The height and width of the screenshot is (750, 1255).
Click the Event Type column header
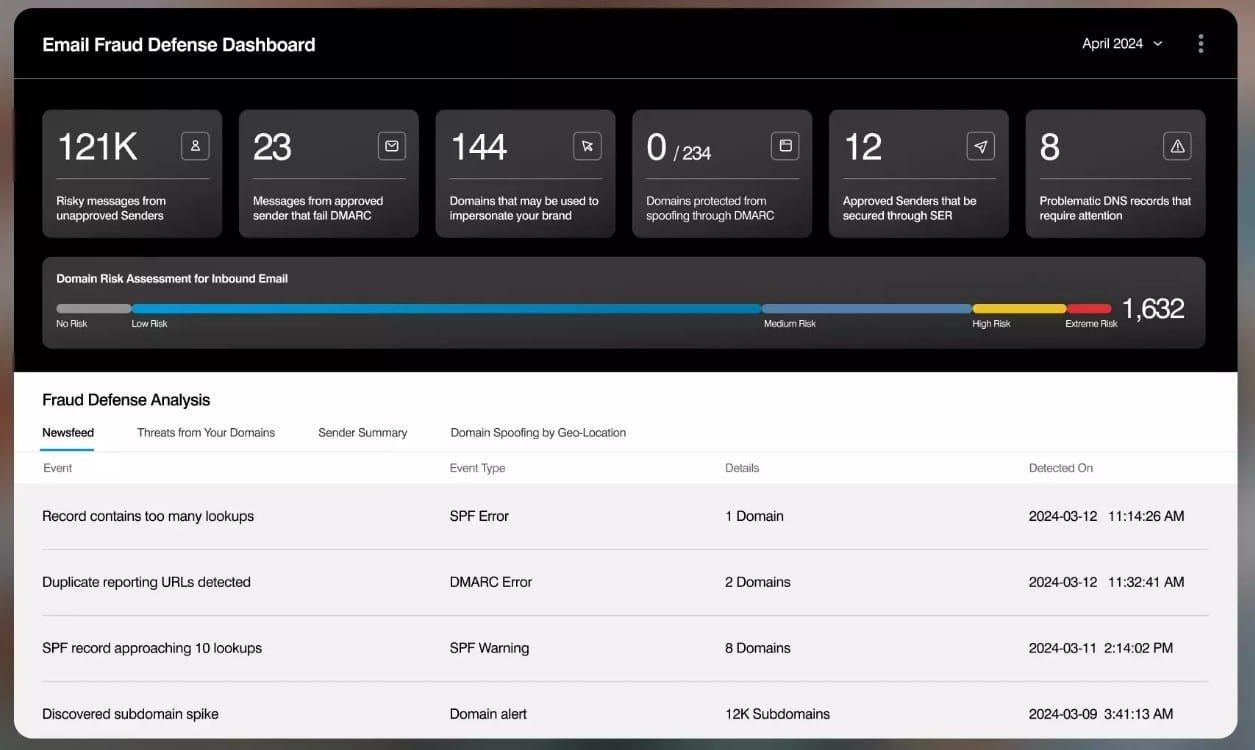477,467
